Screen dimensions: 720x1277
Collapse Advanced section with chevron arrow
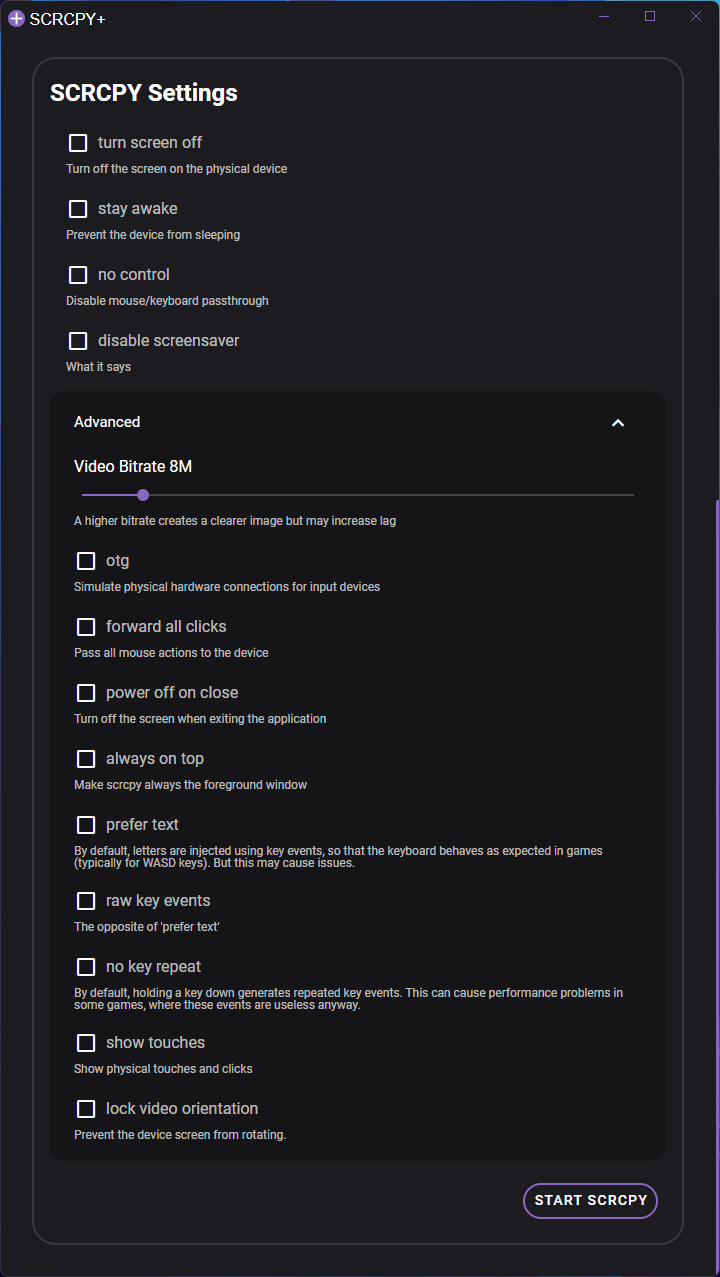point(618,423)
